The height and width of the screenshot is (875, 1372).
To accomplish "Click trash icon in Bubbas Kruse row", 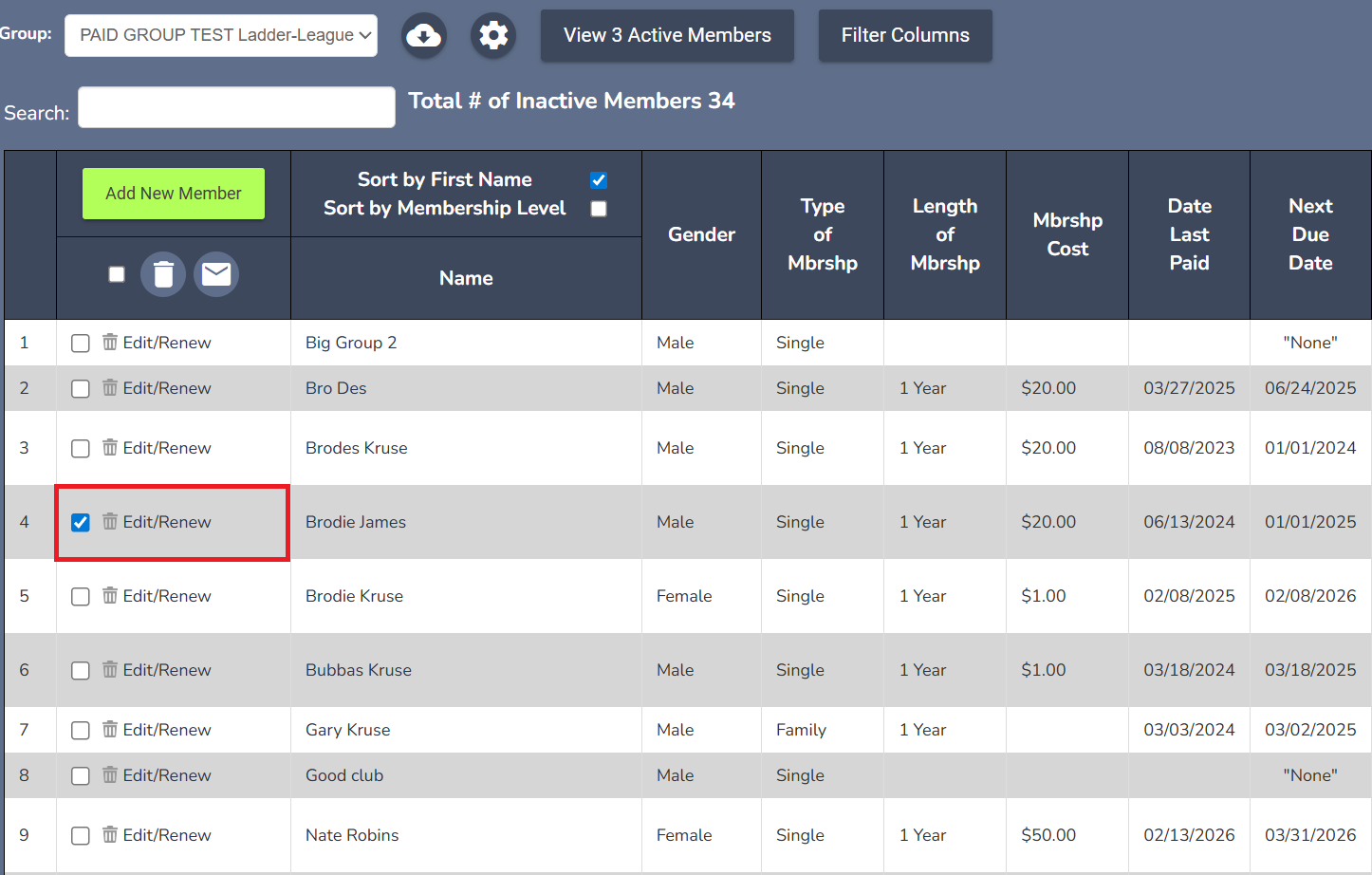I will pos(110,669).
